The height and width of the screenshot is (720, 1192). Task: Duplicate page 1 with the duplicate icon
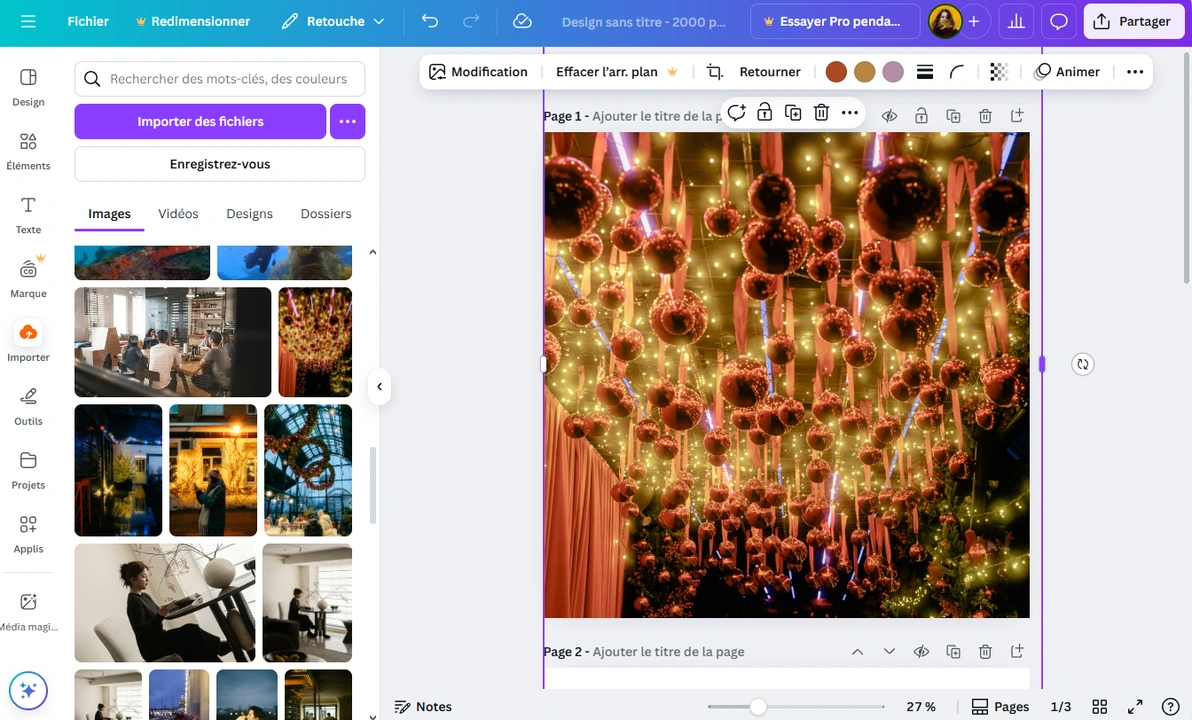[x=953, y=115]
